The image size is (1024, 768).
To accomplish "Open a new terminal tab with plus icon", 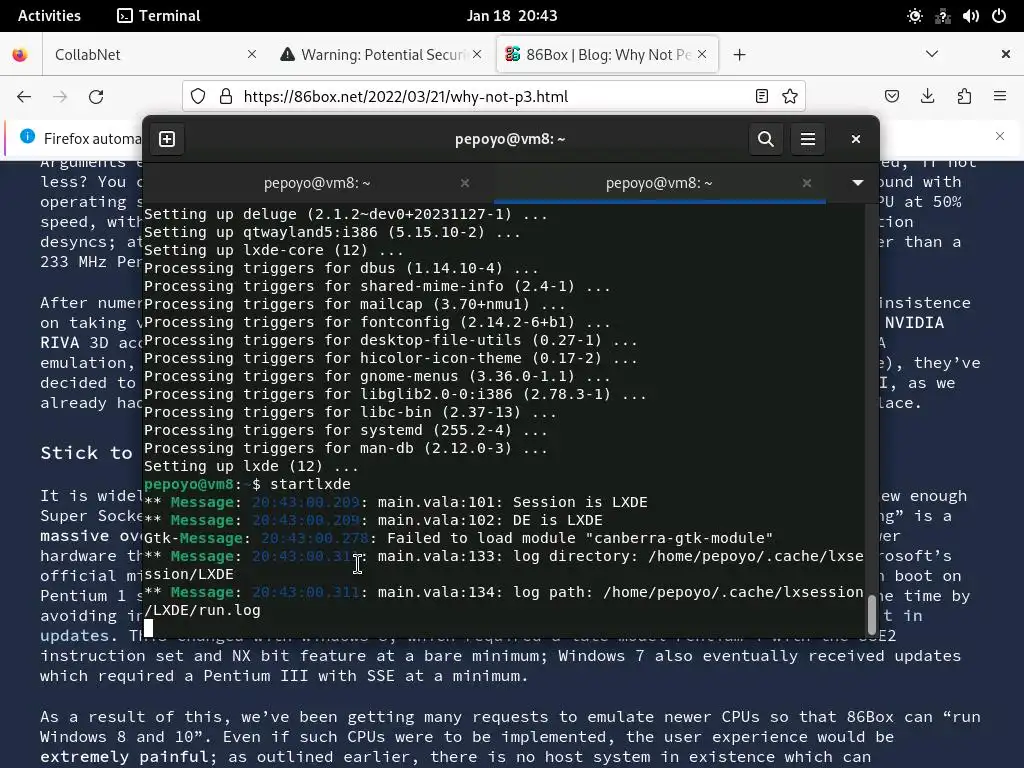I will click(x=167, y=139).
